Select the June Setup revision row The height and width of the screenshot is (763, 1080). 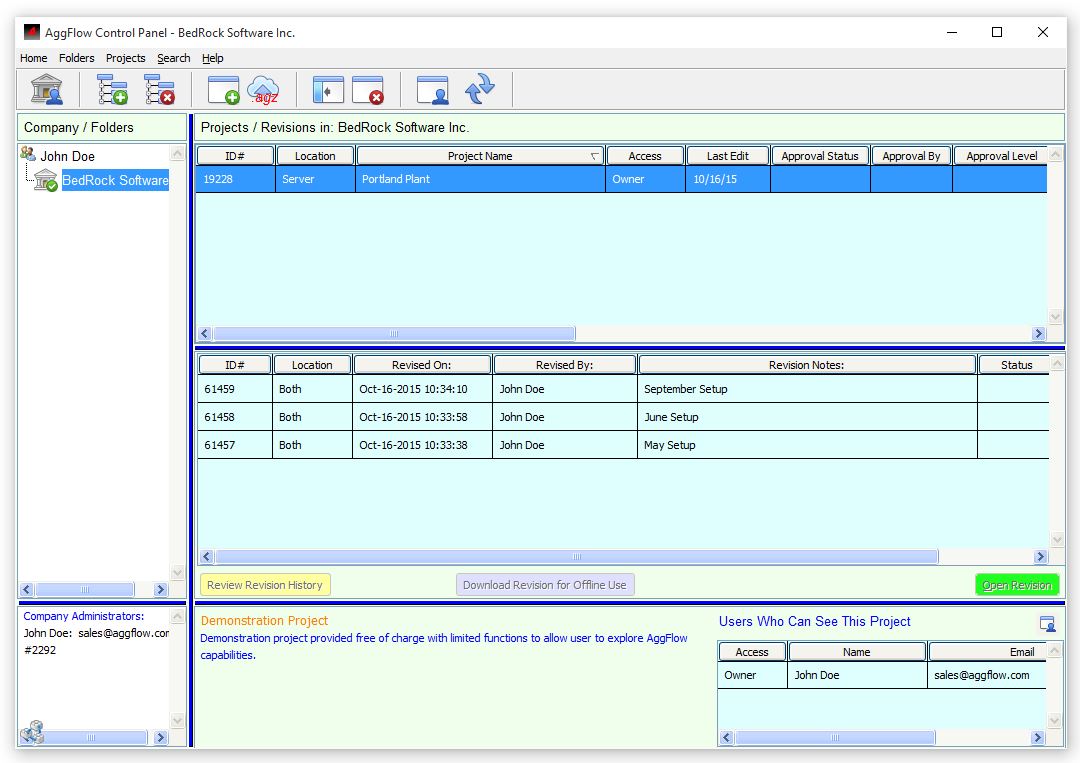tap(671, 417)
